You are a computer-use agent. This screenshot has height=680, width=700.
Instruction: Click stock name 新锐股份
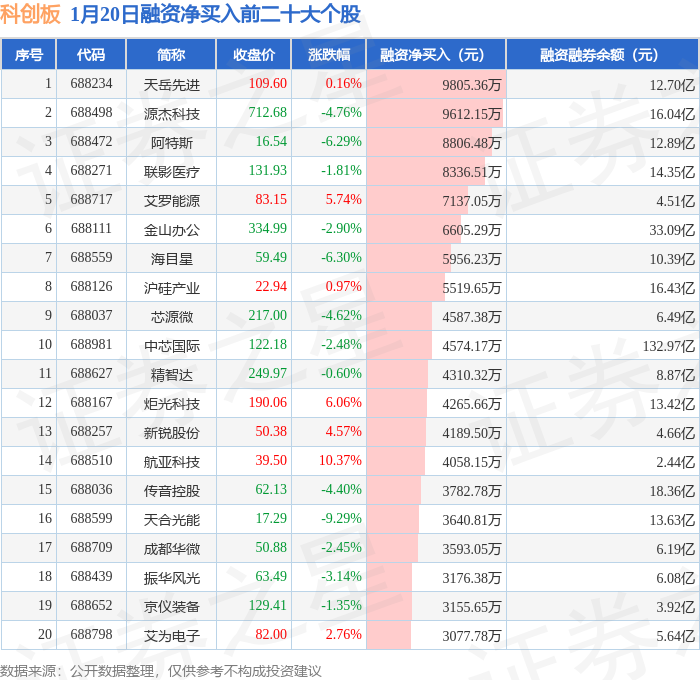coord(171,433)
